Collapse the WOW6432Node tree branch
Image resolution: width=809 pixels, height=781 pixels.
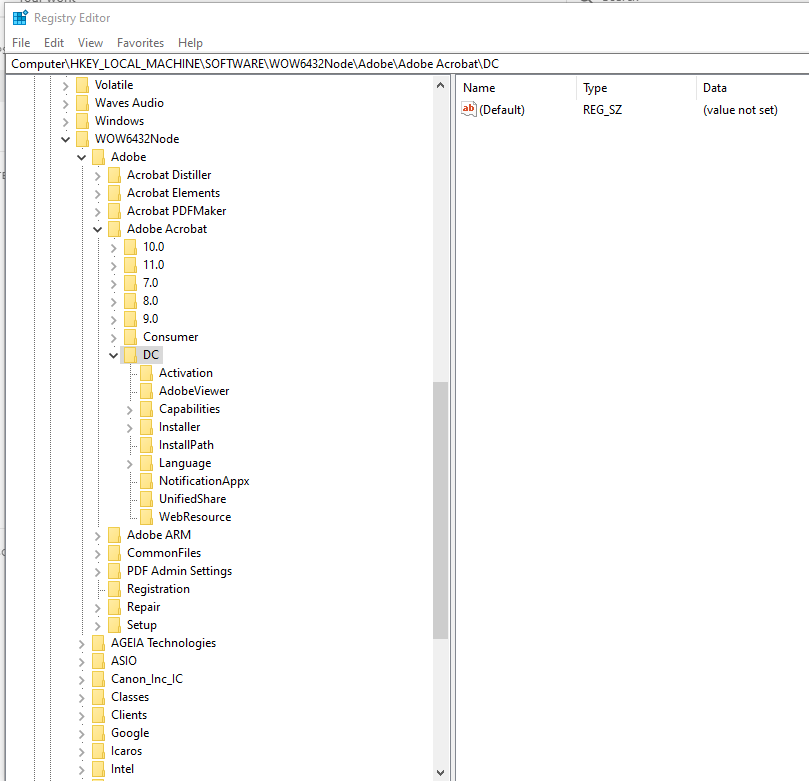65,138
